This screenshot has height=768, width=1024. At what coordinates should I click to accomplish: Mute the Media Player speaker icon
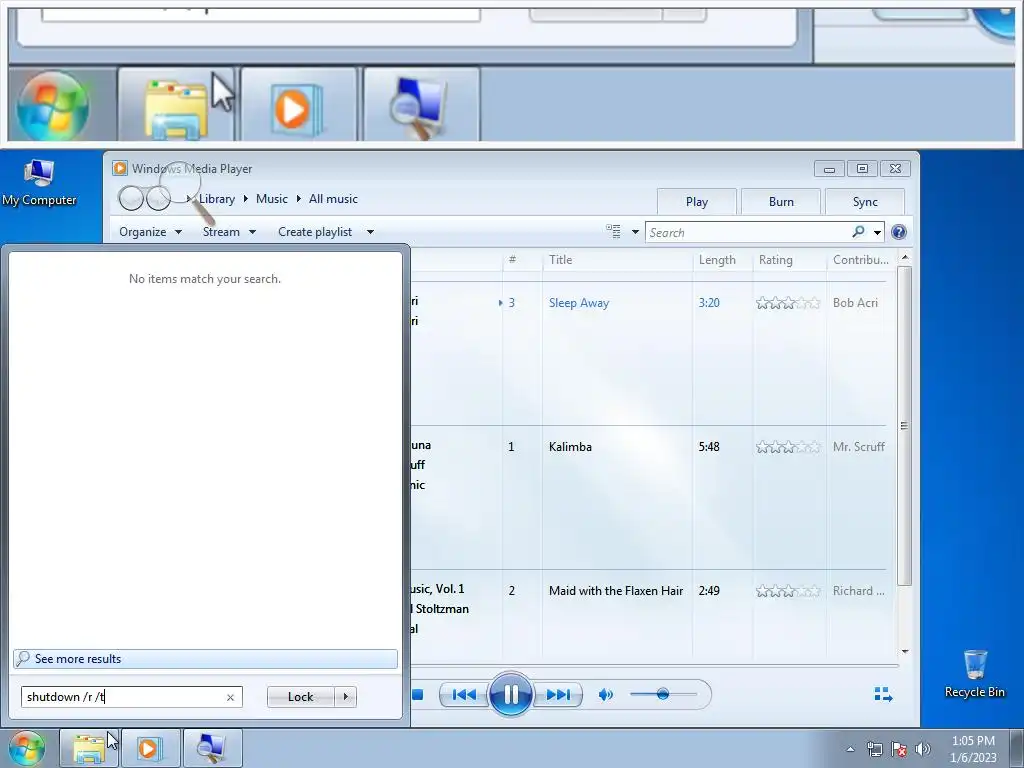[x=605, y=695]
